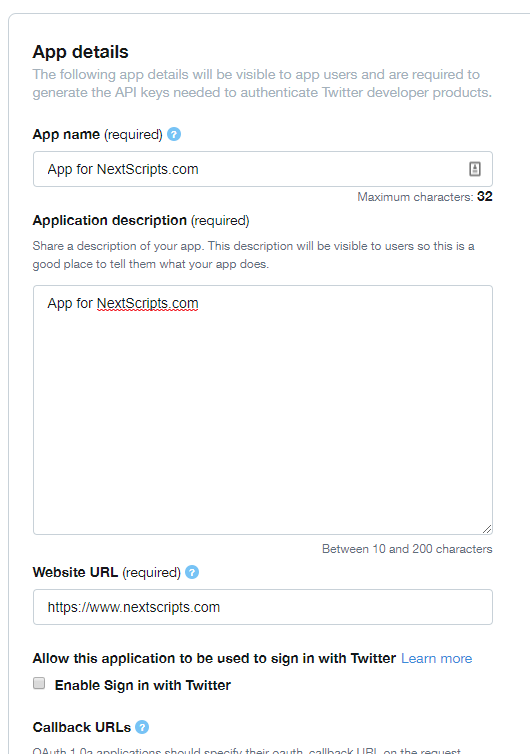
Task: Click the 'Website URL (required)' label
Action: (x=107, y=573)
